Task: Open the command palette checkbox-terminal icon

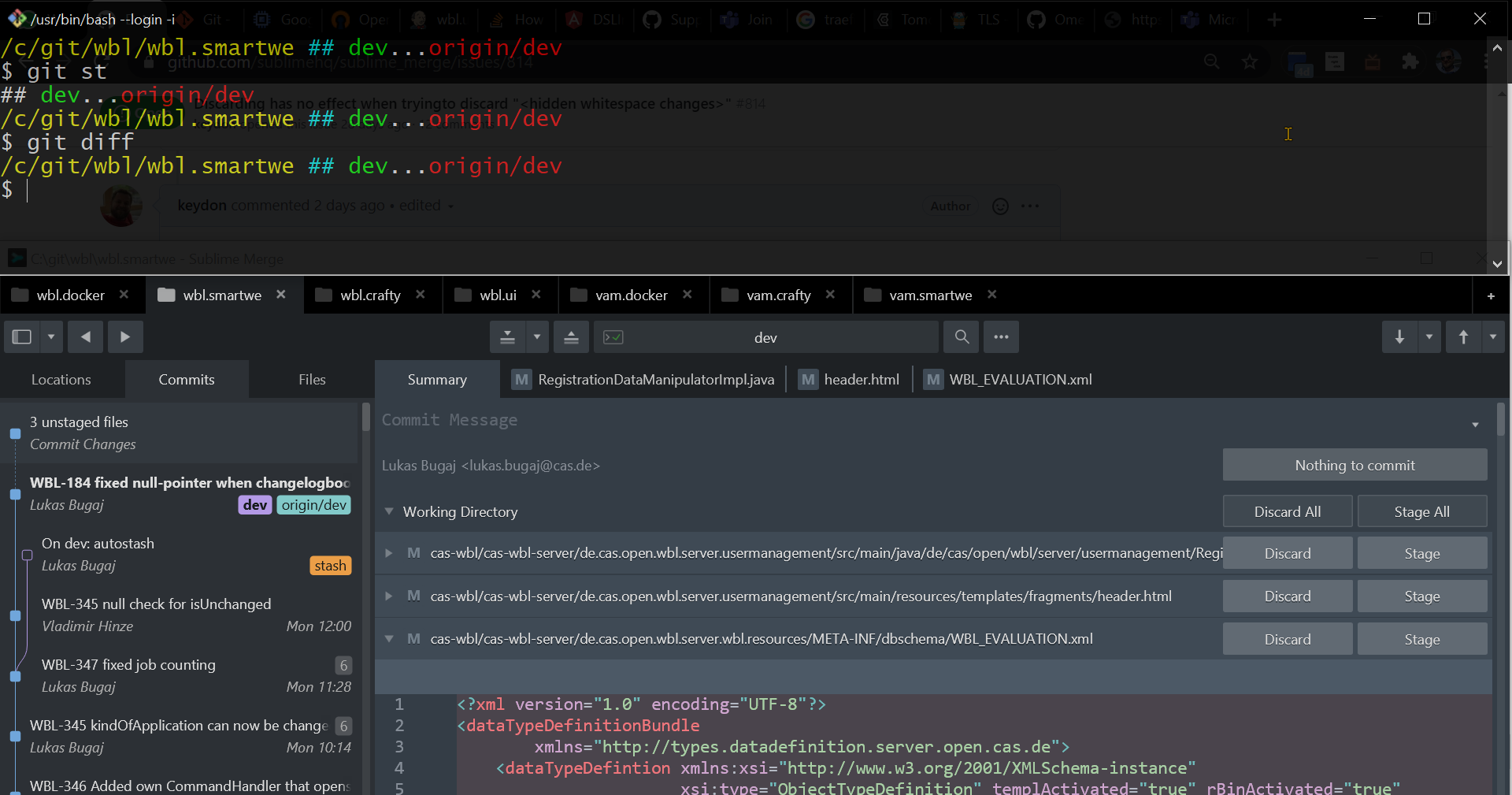Action: click(613, 336)
